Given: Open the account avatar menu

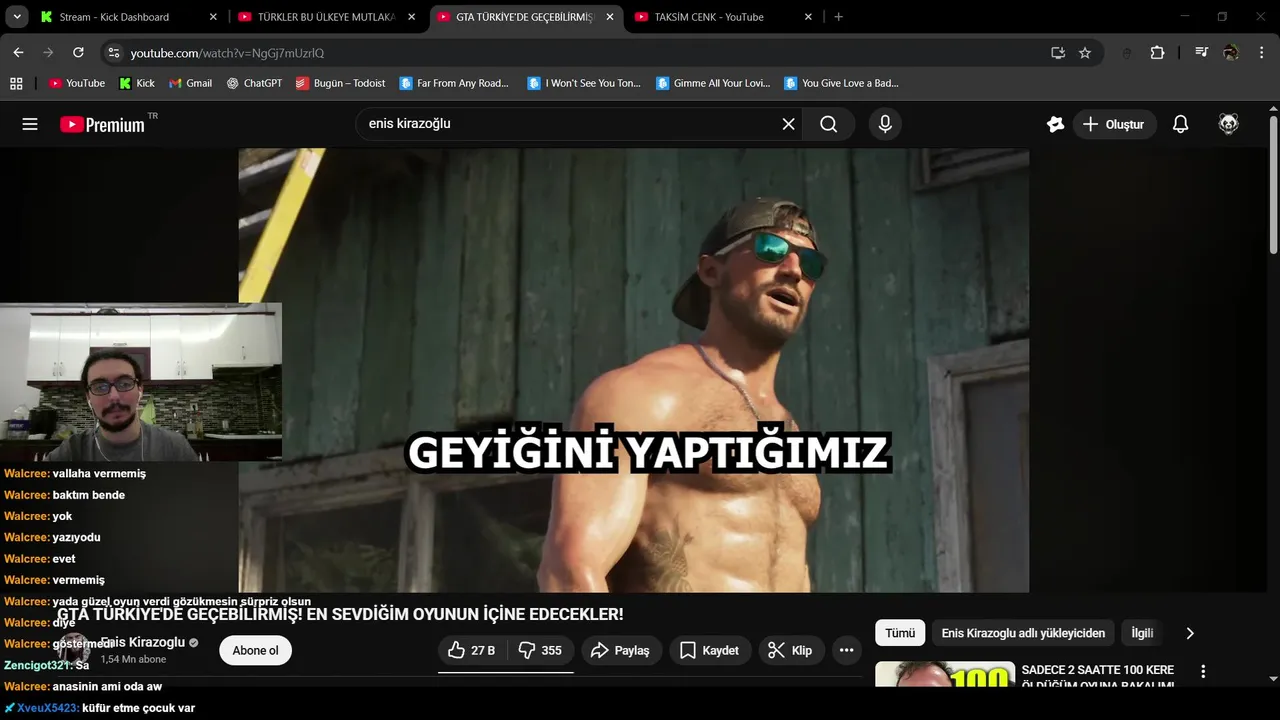Looking at the screenshot, I should [1229, 124].
